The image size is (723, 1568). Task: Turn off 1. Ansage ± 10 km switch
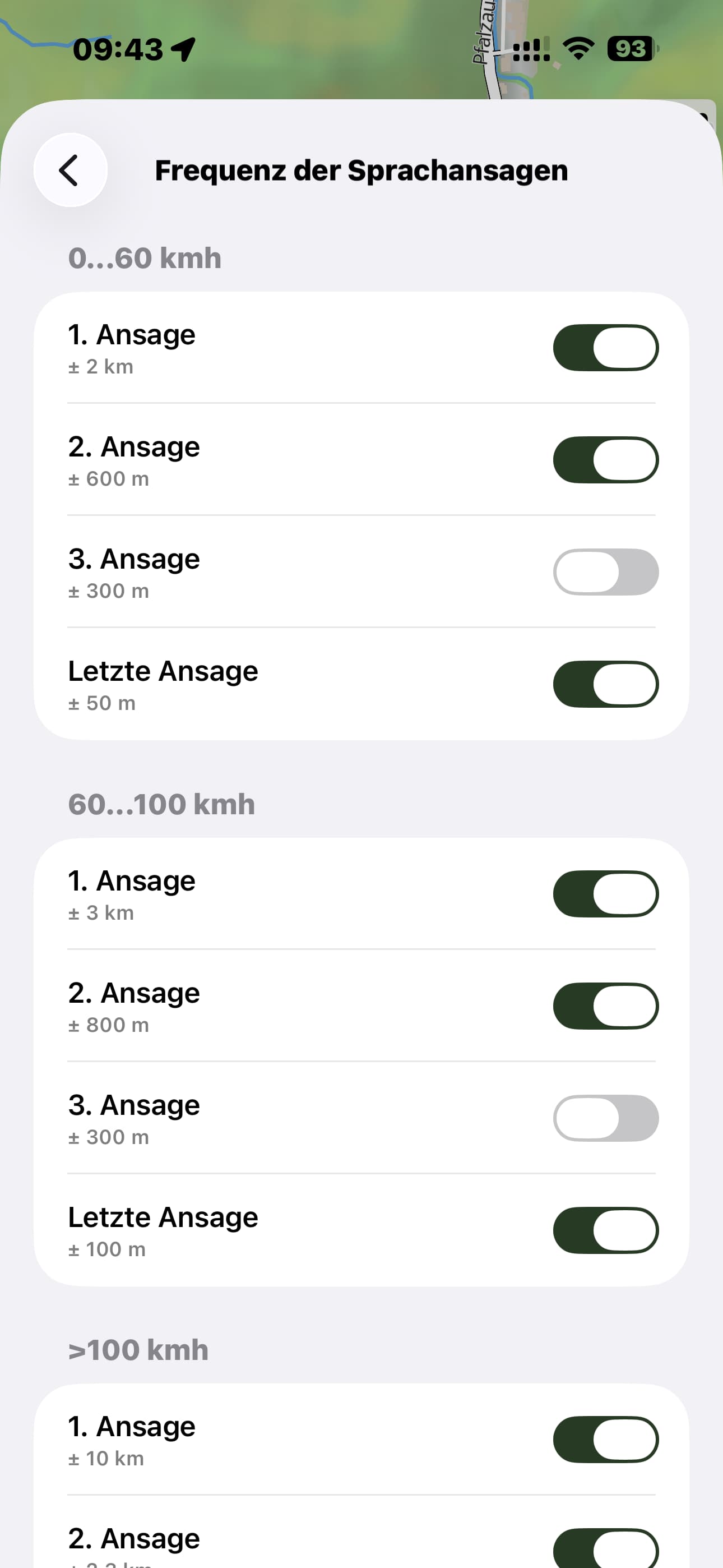[x=605, y=1440]
